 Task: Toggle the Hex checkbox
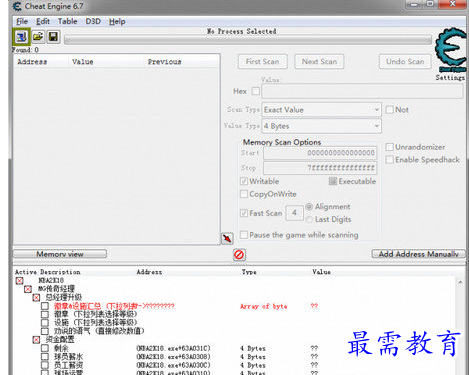point(256,91)
